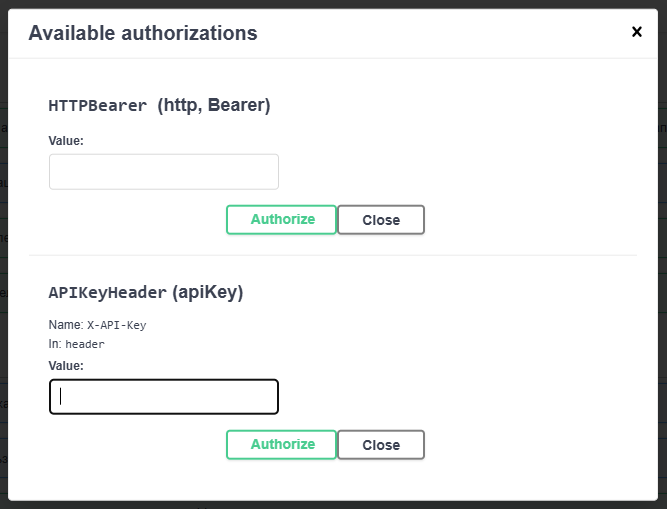Click the (apiKey) type text
The image size is (667, 509).
pyautogui.click(x=208, y=293)
